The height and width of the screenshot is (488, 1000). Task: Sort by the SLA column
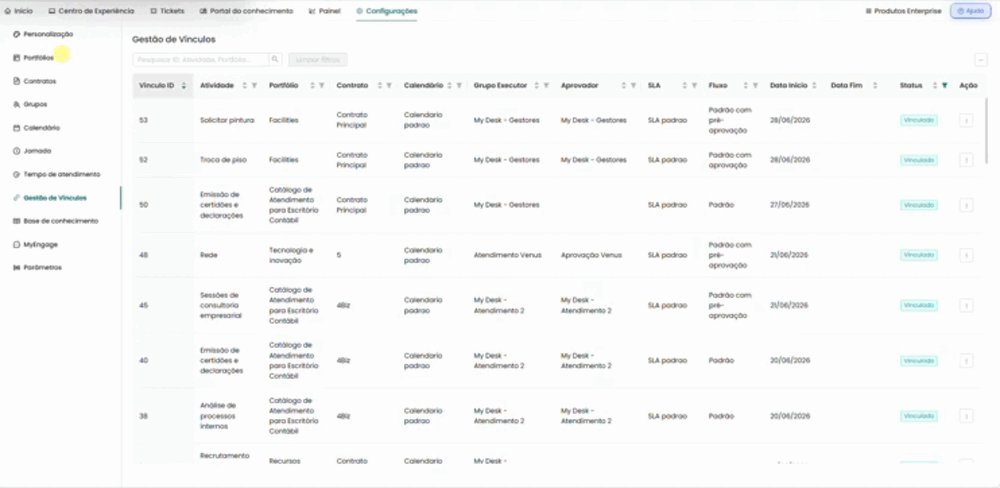[684, 85]
